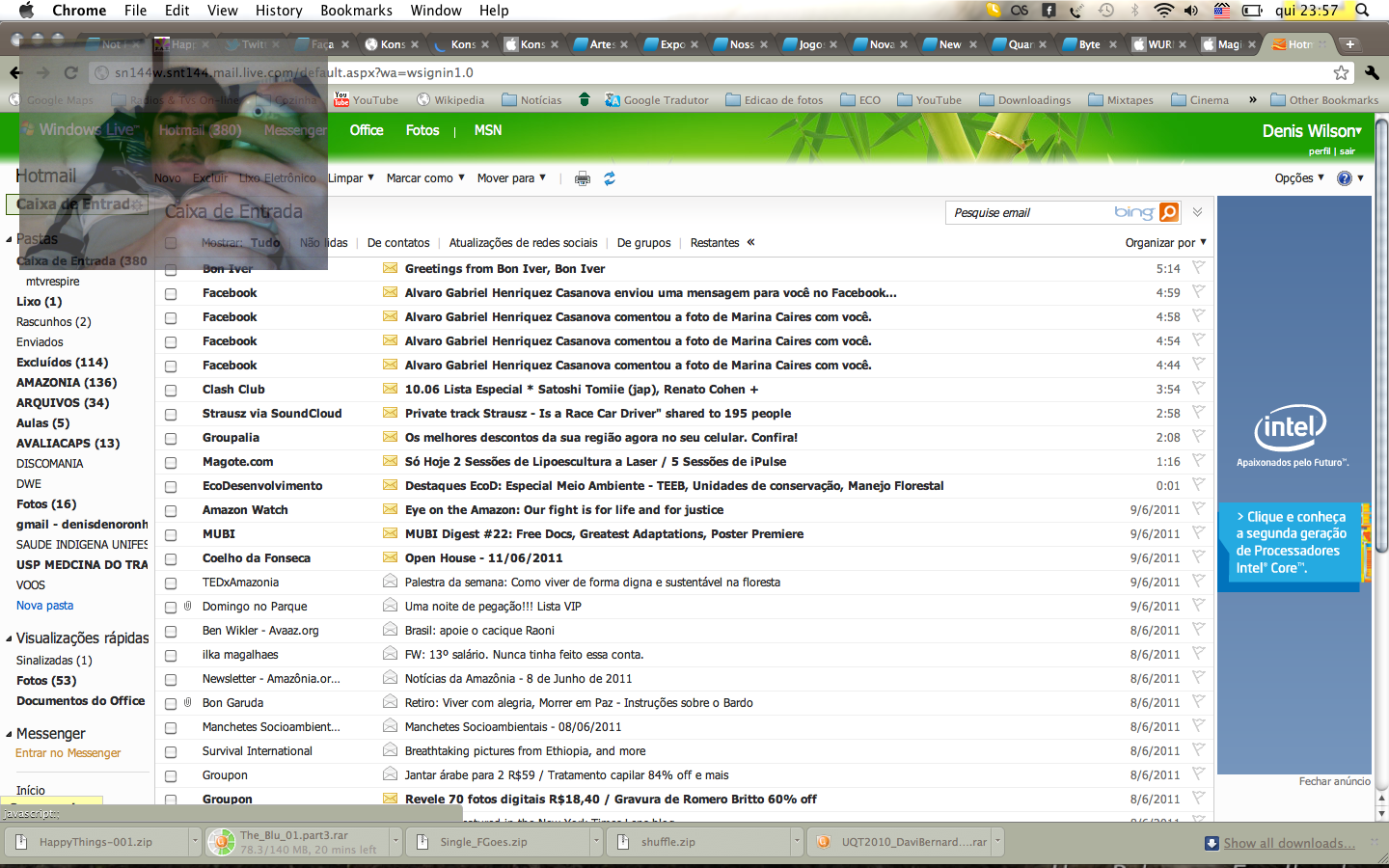Screen dimensions: 1389x868
Task: Select EcoDesenvolvimento email checkbox
Action: point(171,487)
